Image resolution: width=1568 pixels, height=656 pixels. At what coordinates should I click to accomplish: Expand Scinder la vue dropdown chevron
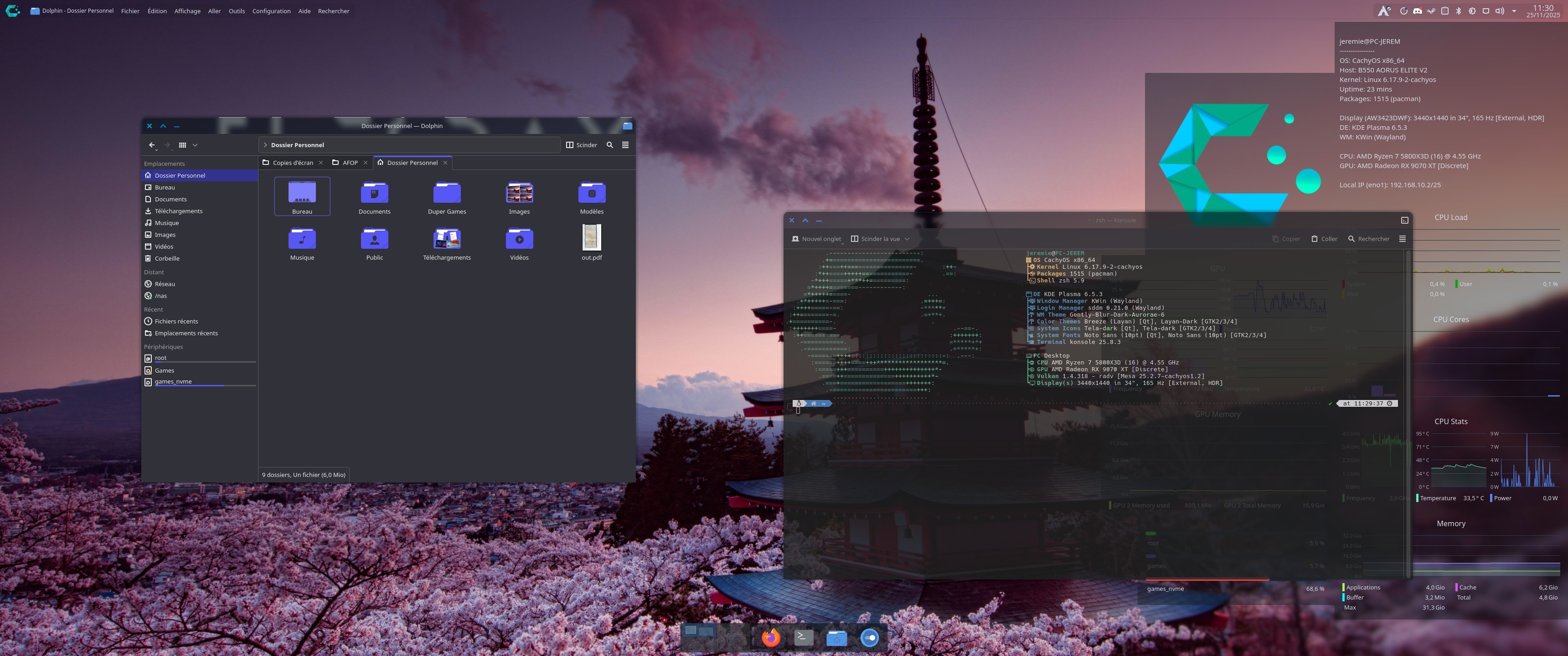coord(907,239)
